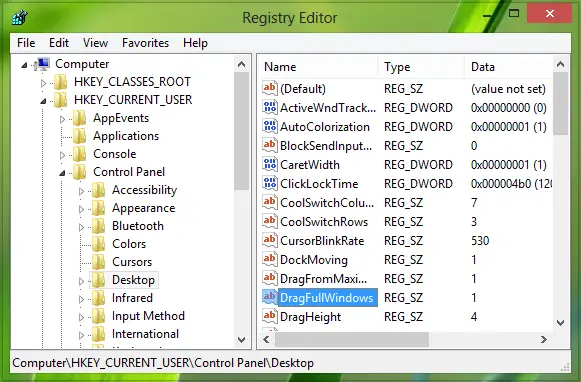Click the ab icon beside DragHeight

point(270,316)
